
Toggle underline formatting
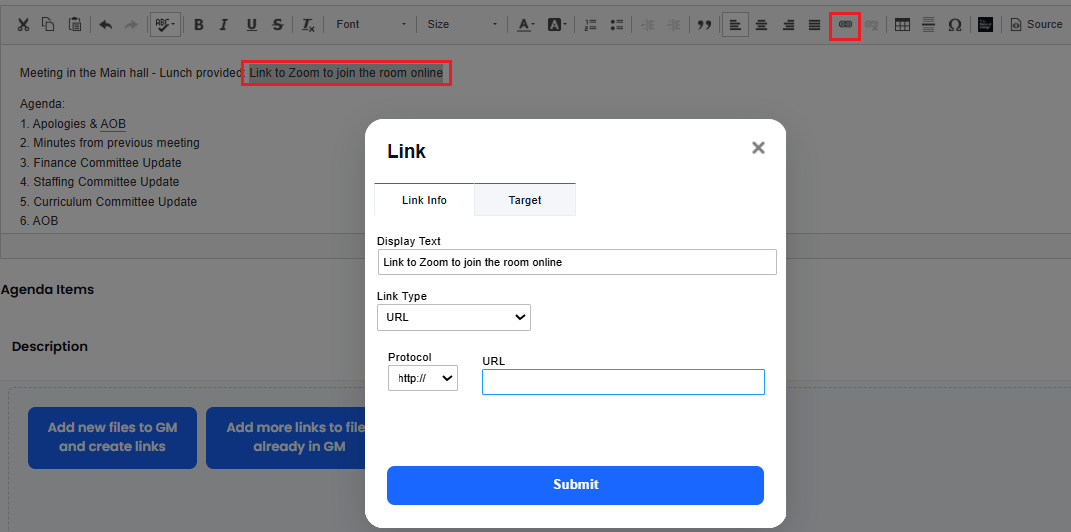coord(251,25)
